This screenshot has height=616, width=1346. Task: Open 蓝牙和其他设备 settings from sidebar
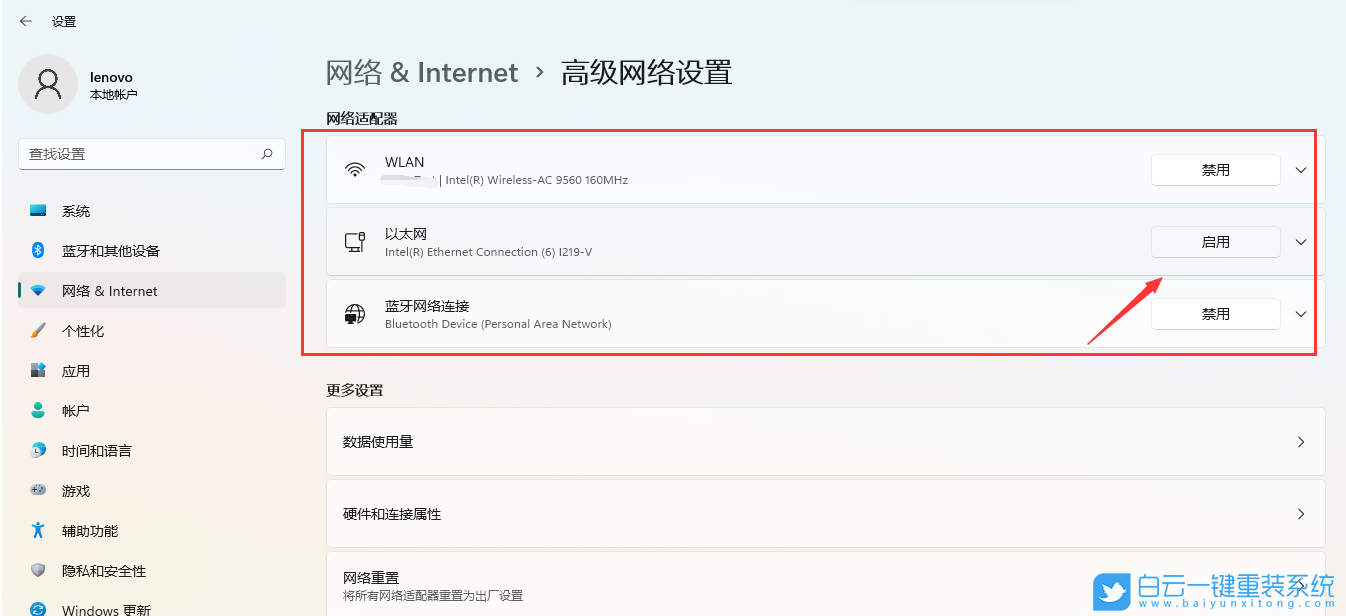click(x=37, y=250)
